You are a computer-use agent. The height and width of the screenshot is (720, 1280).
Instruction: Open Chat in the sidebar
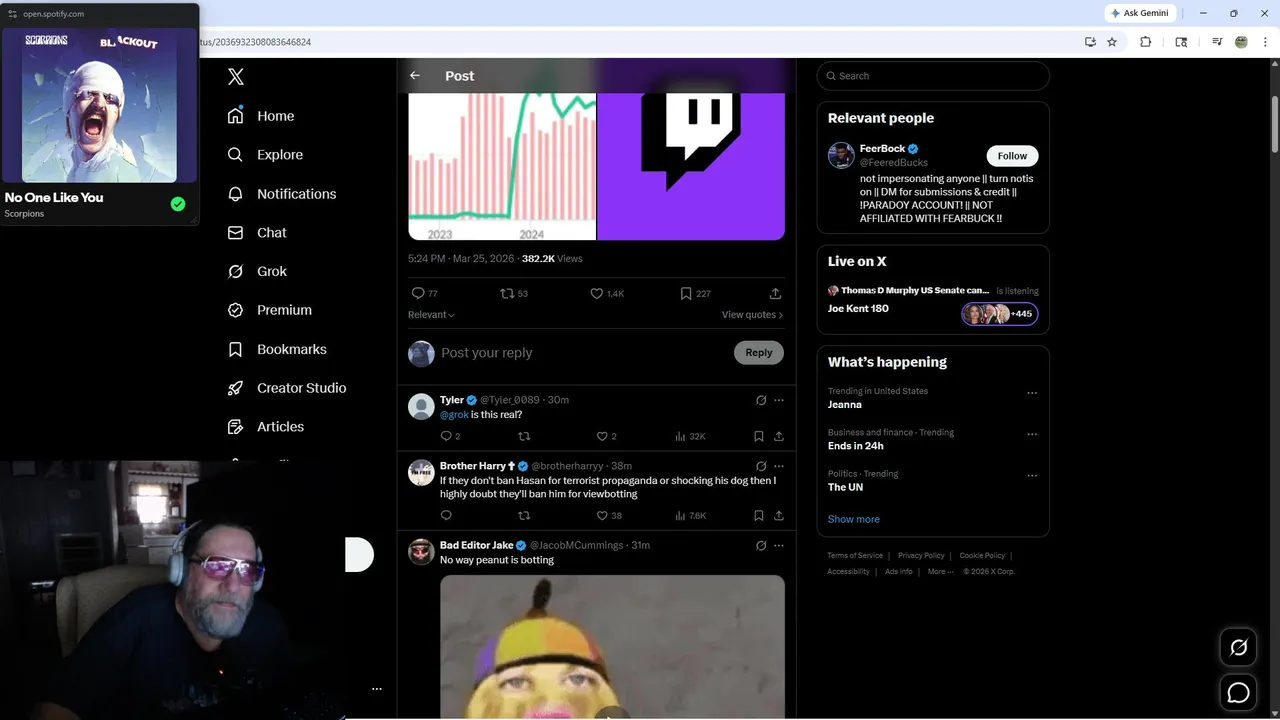click(x=257, y=232)
